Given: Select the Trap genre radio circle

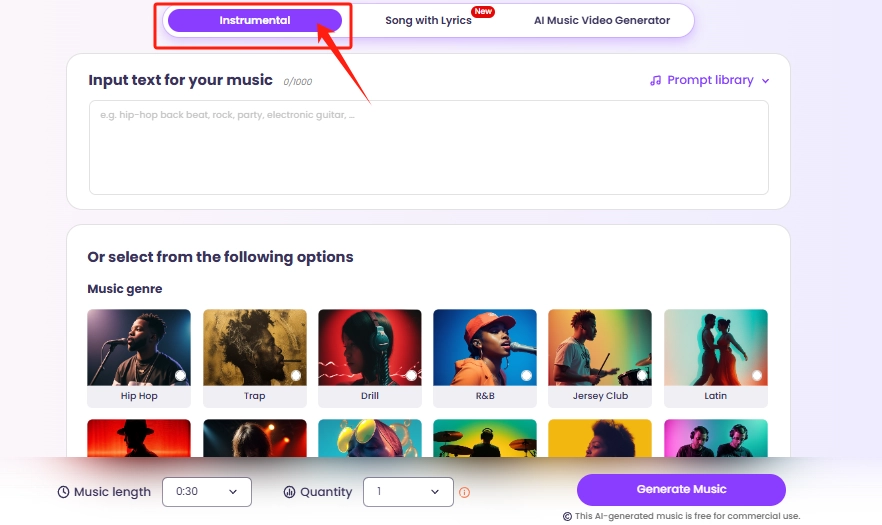Looking at the screenshot, I should coord(296,376).
